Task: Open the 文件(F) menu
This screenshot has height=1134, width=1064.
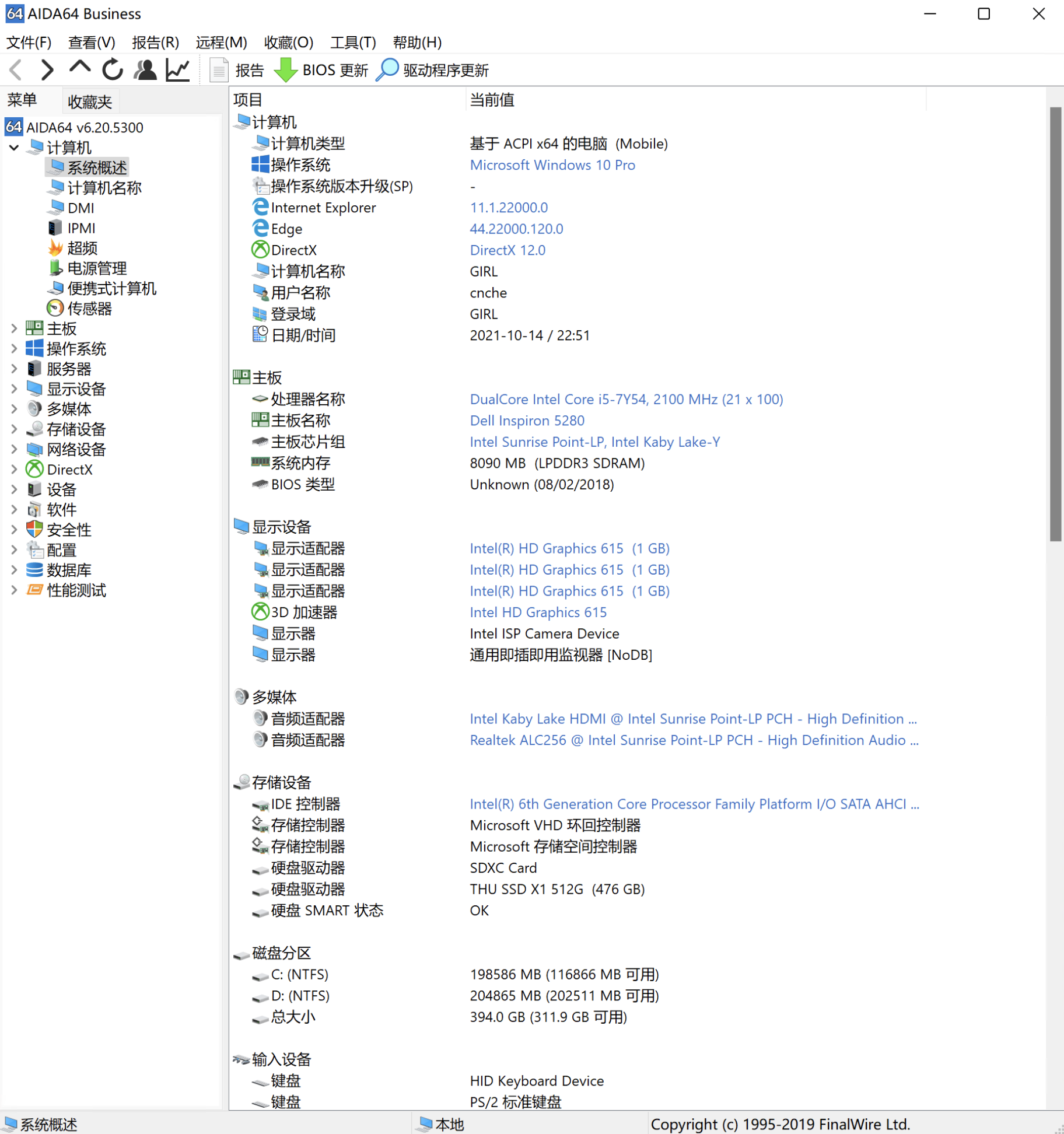Action: coord(29,43)
